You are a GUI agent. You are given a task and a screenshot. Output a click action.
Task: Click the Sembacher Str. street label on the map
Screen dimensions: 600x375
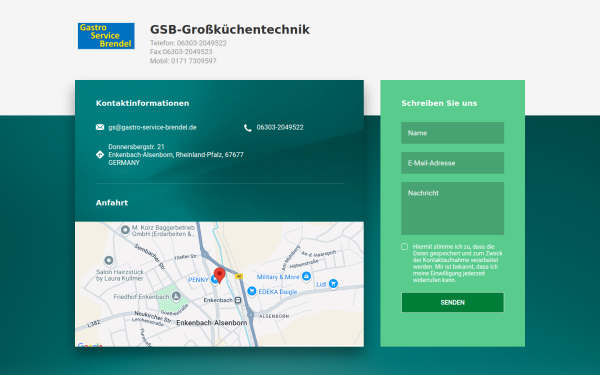pos(150,257)
